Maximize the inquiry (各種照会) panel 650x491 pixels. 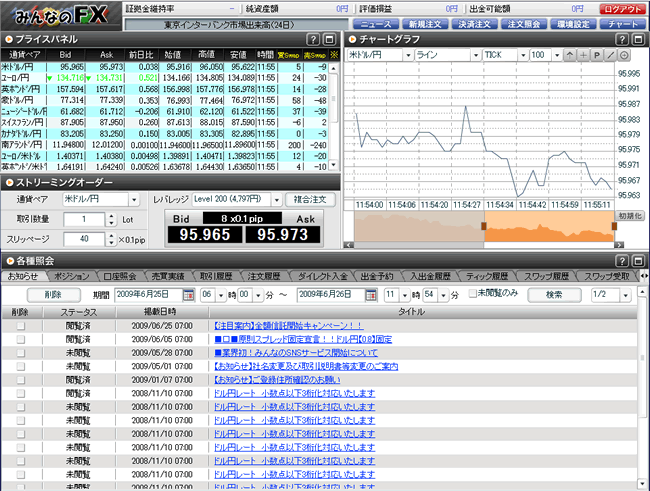tap(638, 261)
